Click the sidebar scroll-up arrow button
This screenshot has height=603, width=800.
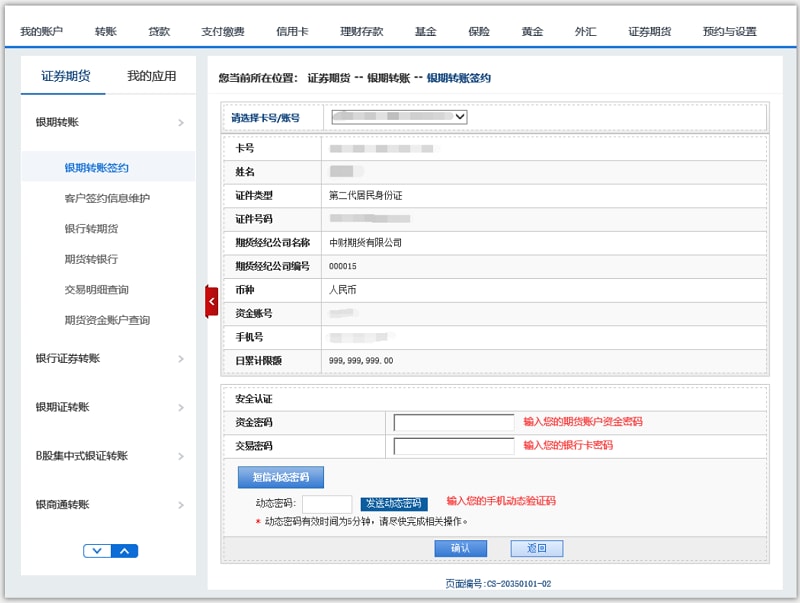pos(124,550)
